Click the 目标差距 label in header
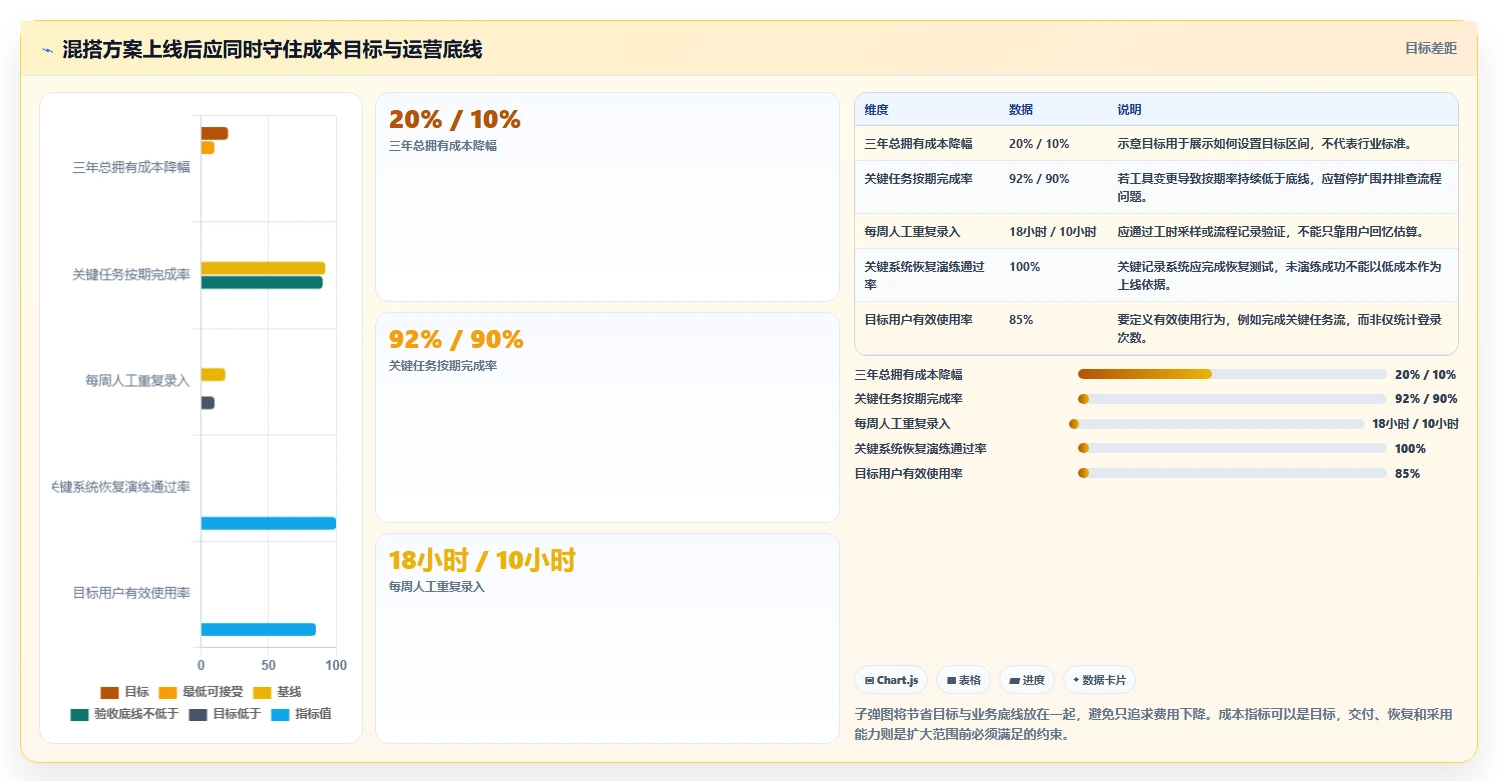This screenshot has height=781, width=1498. 1430,48
